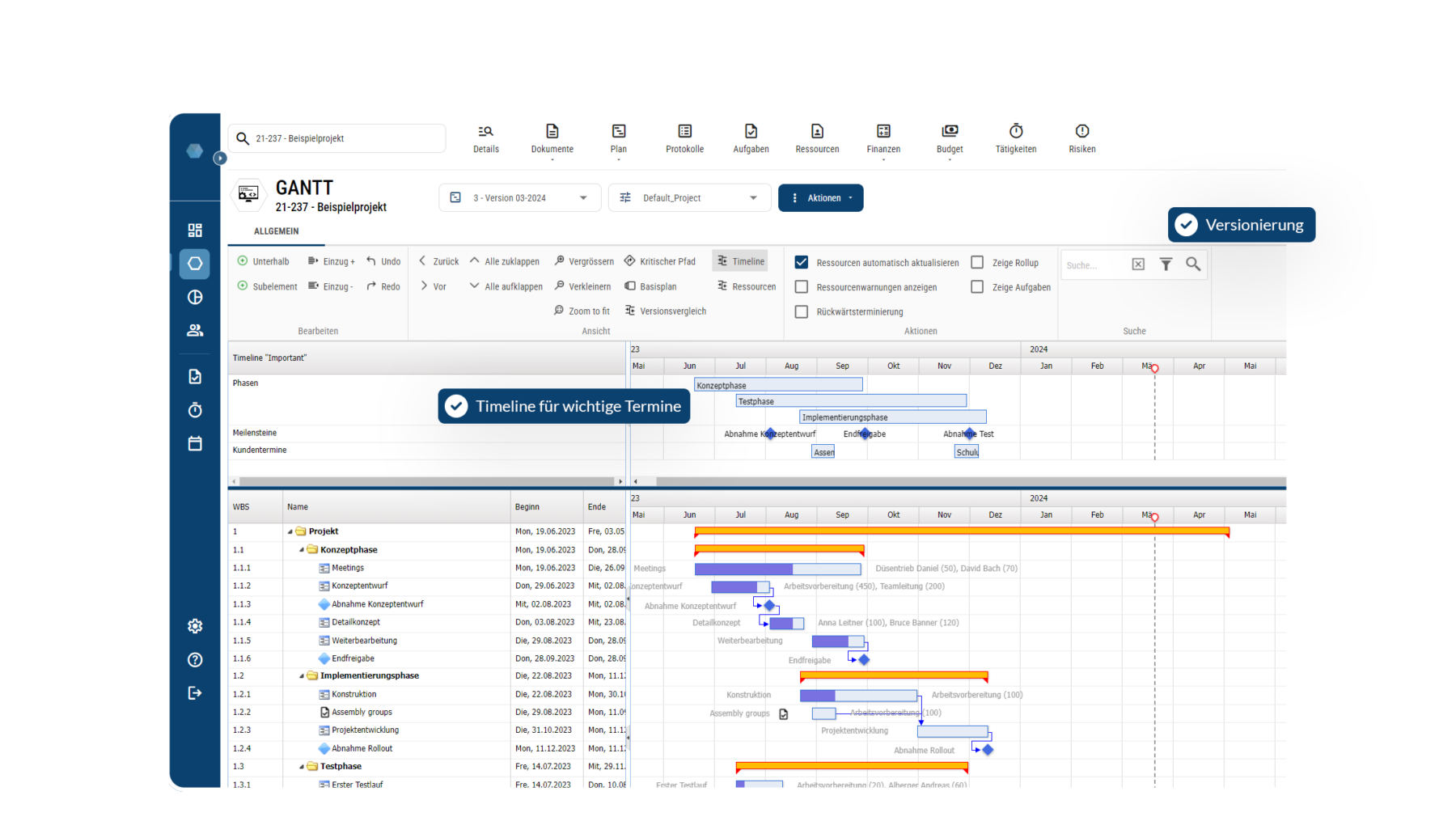Screen dimensions: 1456x838
Task: Open the Budget section icon
Action: [950, 131]
